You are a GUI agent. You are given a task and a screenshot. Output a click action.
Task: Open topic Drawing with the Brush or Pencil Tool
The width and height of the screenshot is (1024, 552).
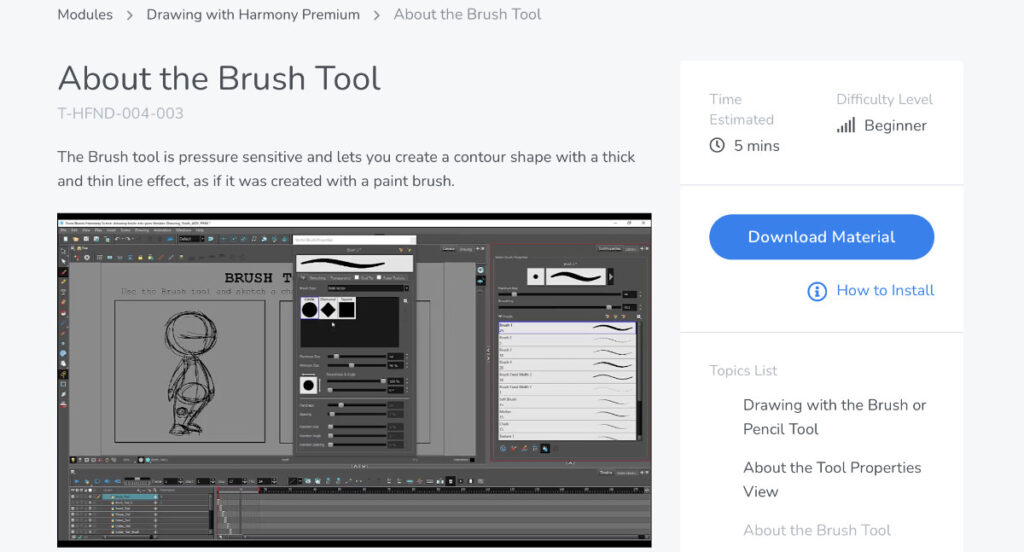(835, 417)
